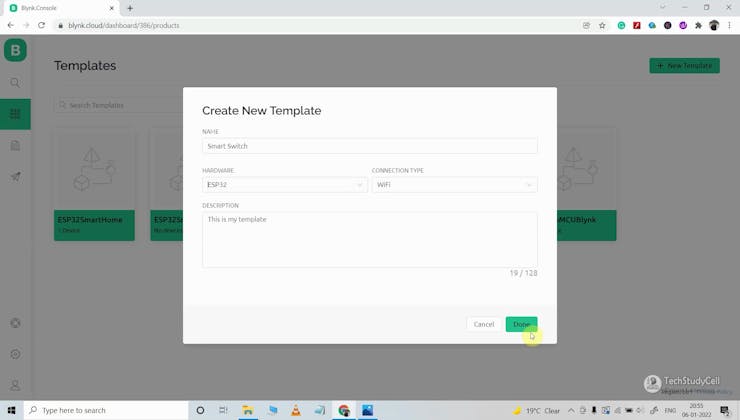
Task: Click the weather widget showing 19°C Clear
Action: [537, 411]
